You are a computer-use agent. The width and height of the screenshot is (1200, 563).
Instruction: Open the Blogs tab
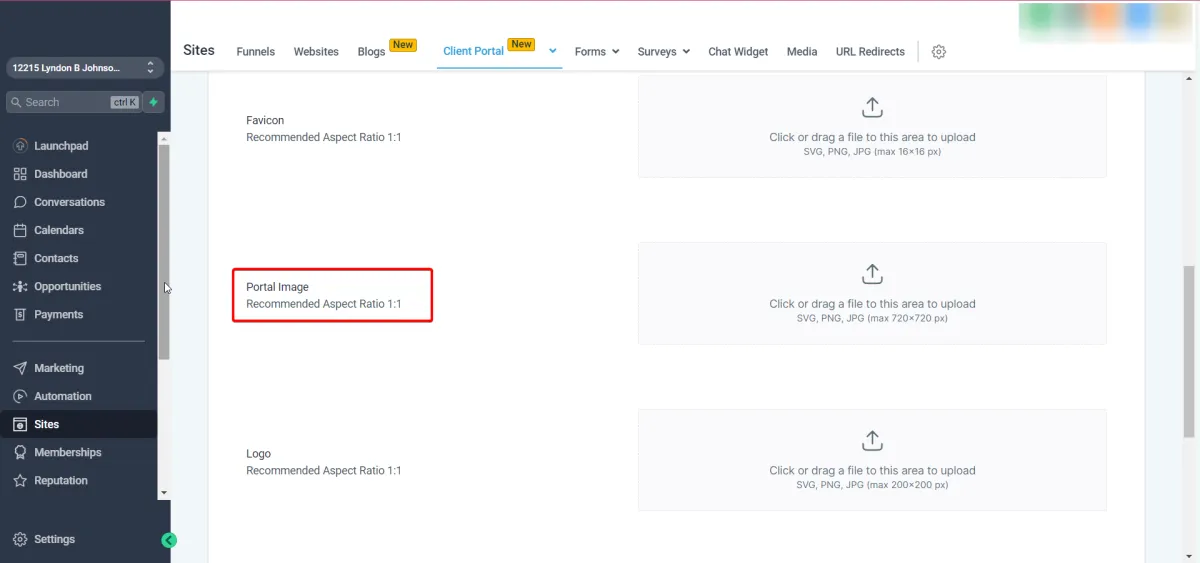[x=371, y=52]
